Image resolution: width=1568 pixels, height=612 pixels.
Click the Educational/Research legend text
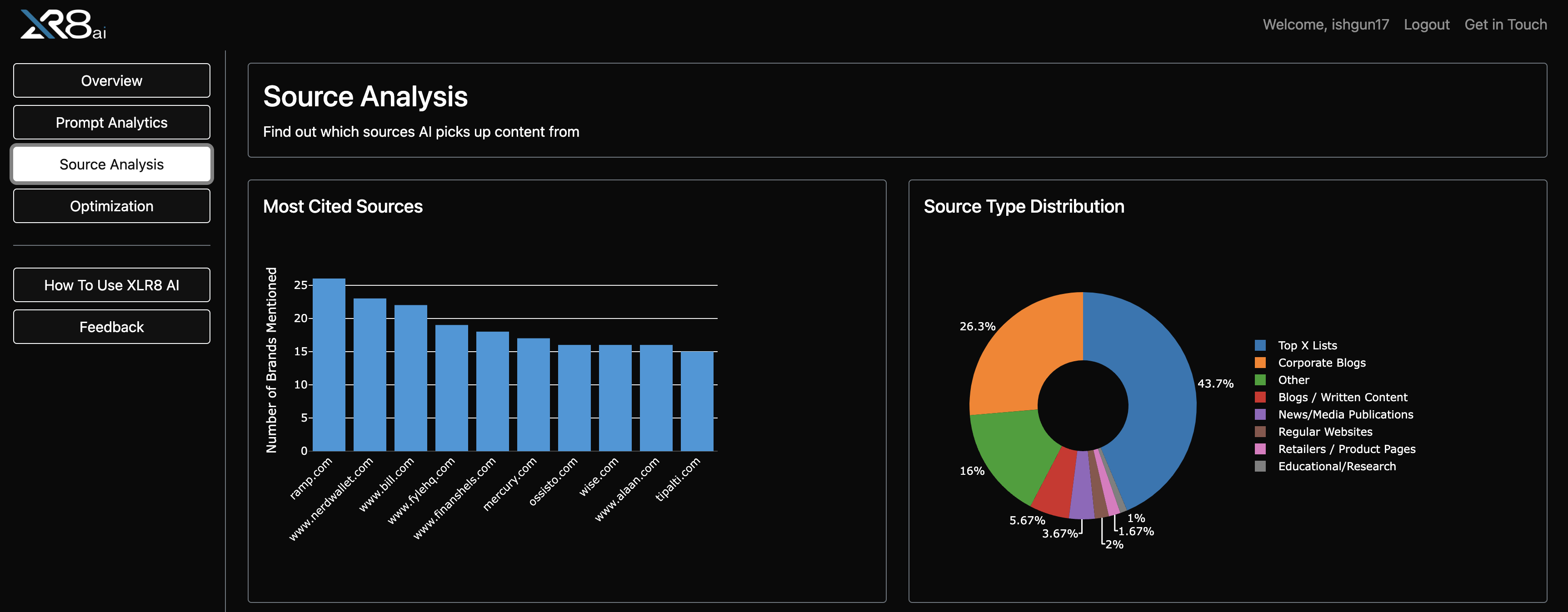click(x=1337, y=467)
